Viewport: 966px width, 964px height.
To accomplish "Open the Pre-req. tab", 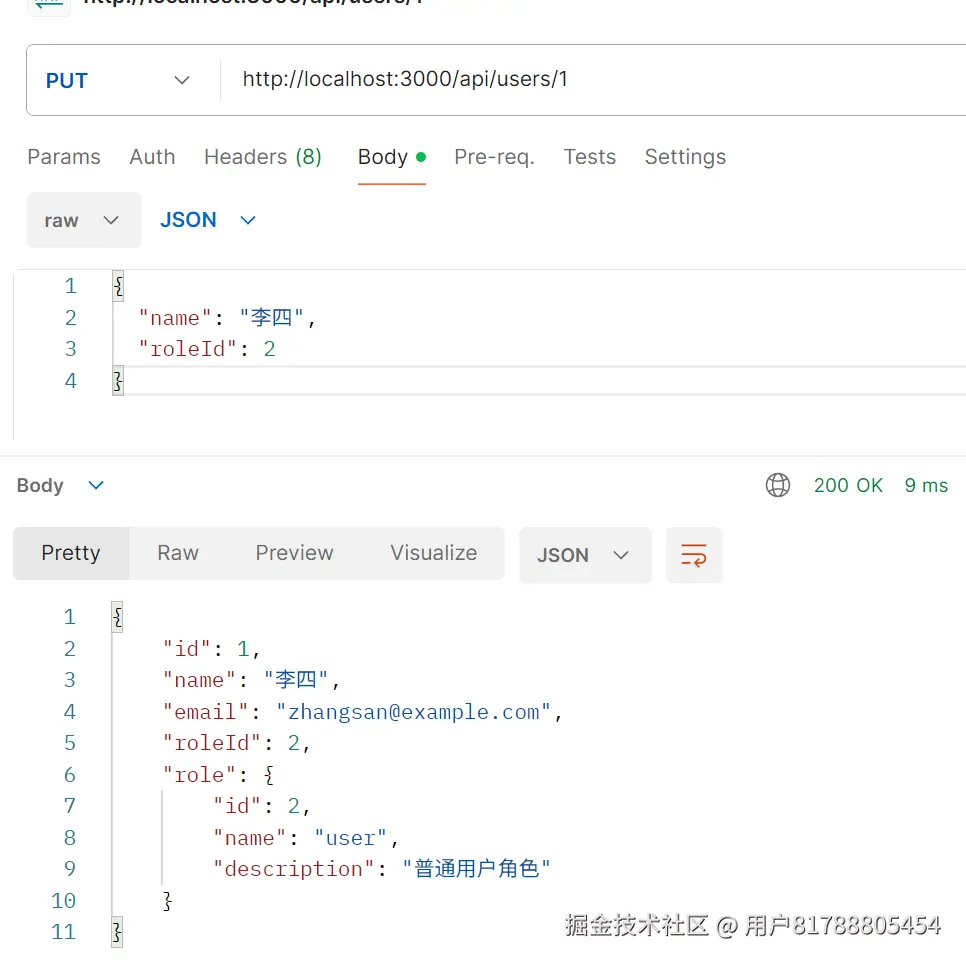I will [494, 157].
